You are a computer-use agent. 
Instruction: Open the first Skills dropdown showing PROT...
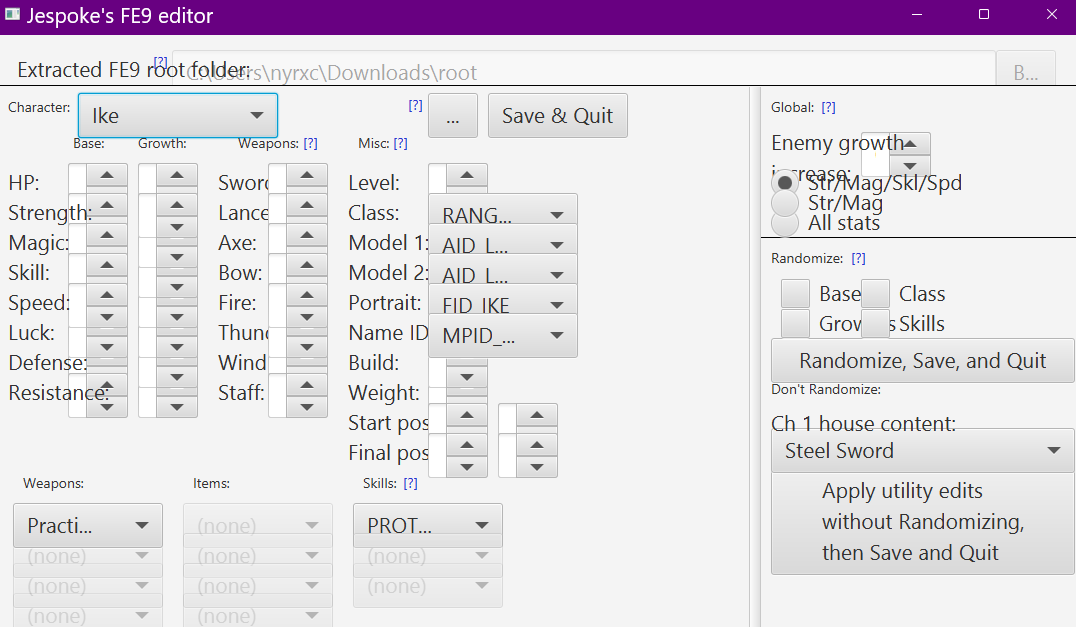(x=427, y=524)
